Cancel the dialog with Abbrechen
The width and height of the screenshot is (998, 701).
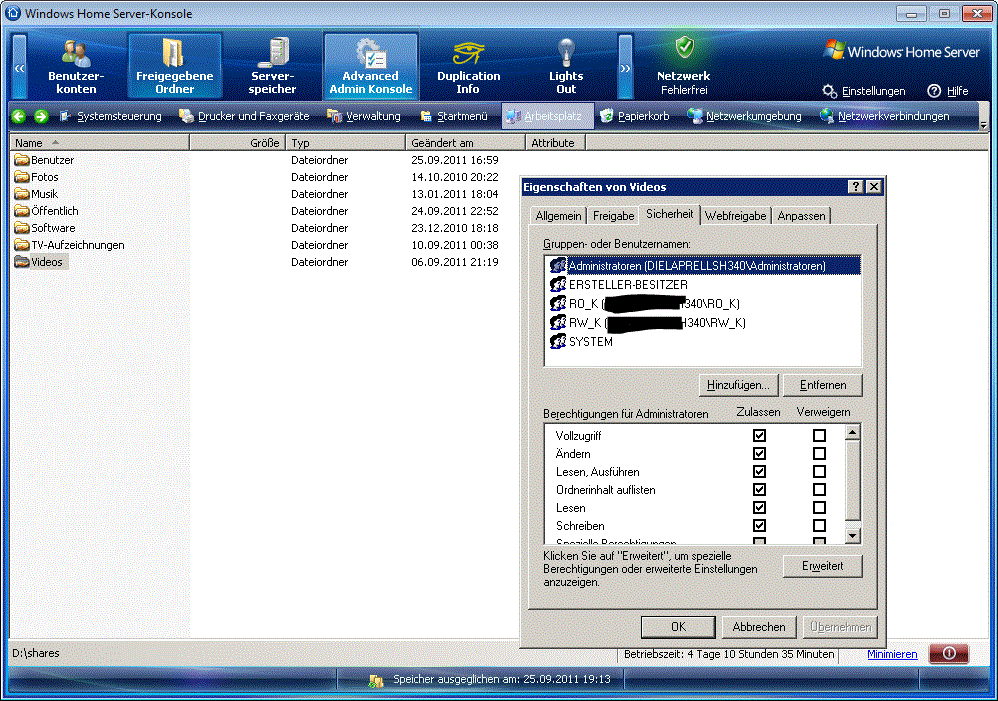pyautogui.click(x=759, y=627)
